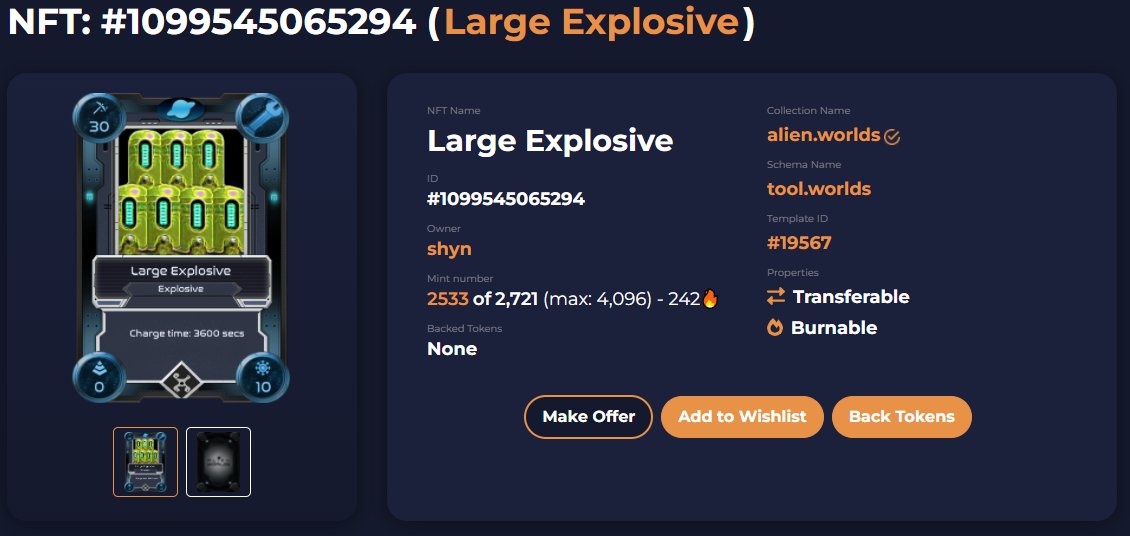
Task: Click the Transferable property label
Action: 851,296
